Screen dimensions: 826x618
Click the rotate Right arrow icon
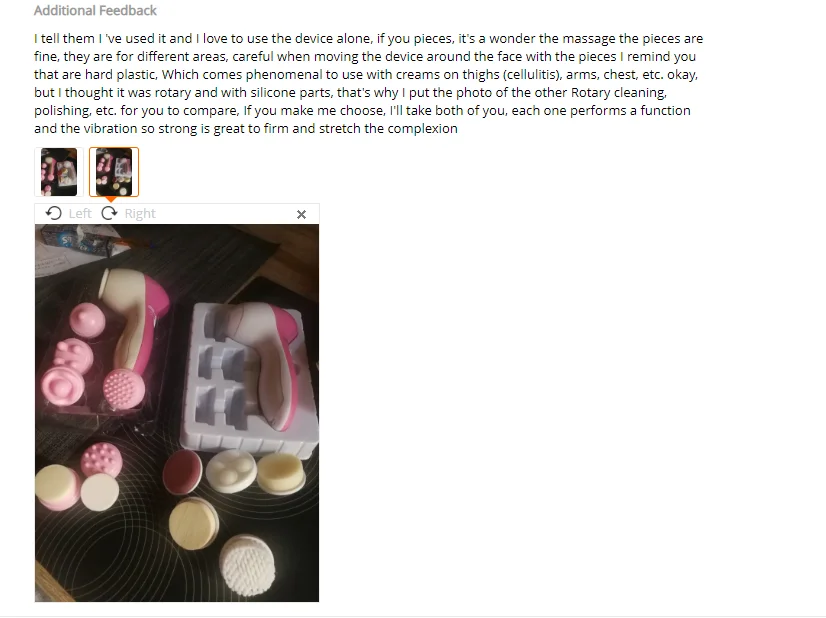[x=110, y=213]
